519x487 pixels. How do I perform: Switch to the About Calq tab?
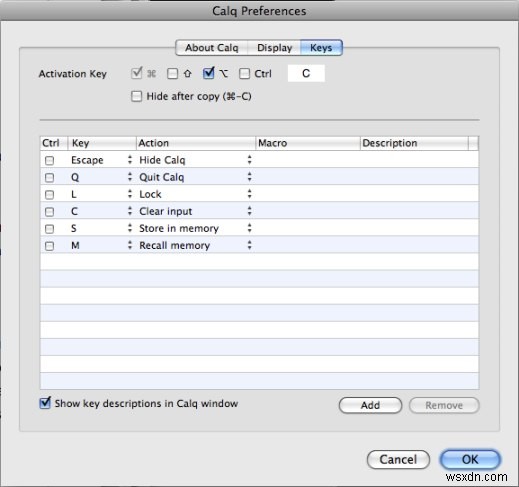click(212, 48)
